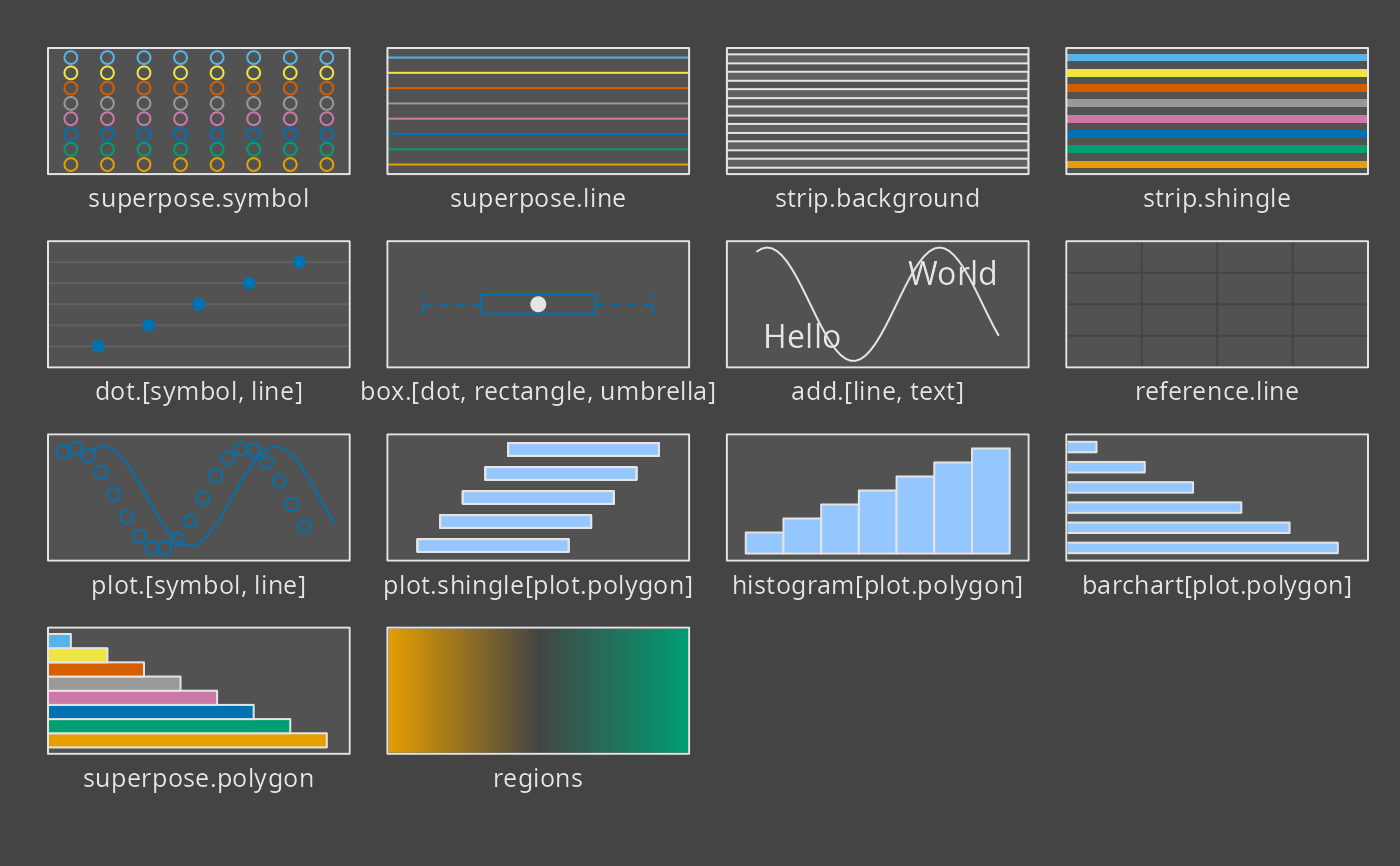Screen dimensions: 1400x866
Task: Click the "plot.[symbol, line]" label
Action: [x=198, y=585]
